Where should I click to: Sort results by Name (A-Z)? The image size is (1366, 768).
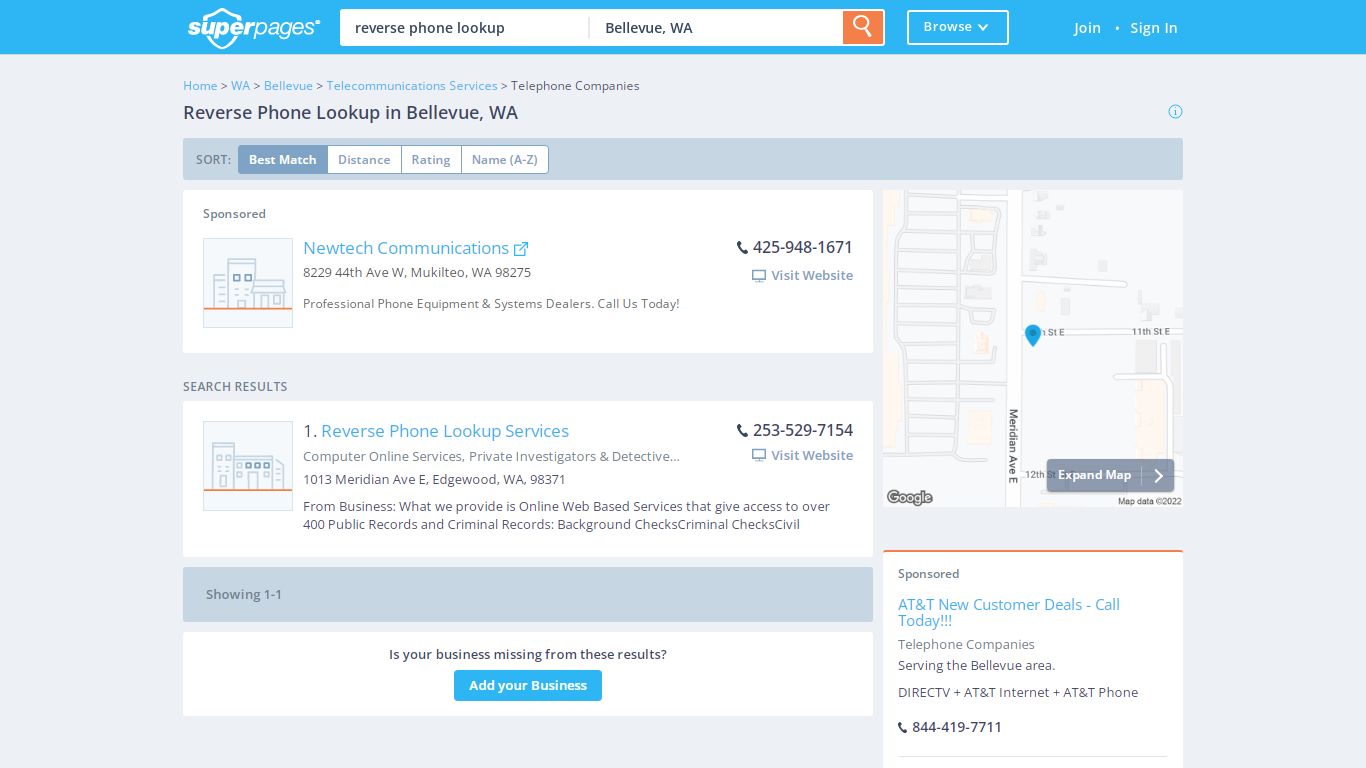pyautogui.click(x=505, y=160)
